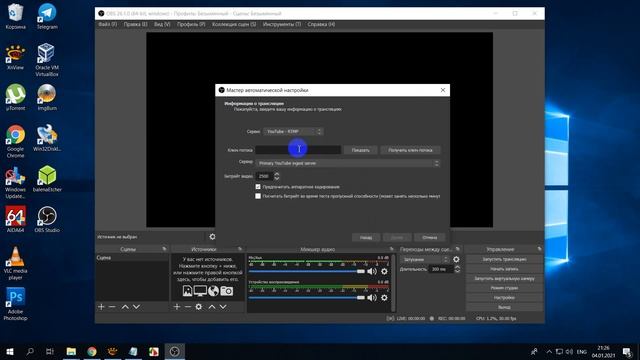Click the Режим студии button

click(x=504, y=288)
